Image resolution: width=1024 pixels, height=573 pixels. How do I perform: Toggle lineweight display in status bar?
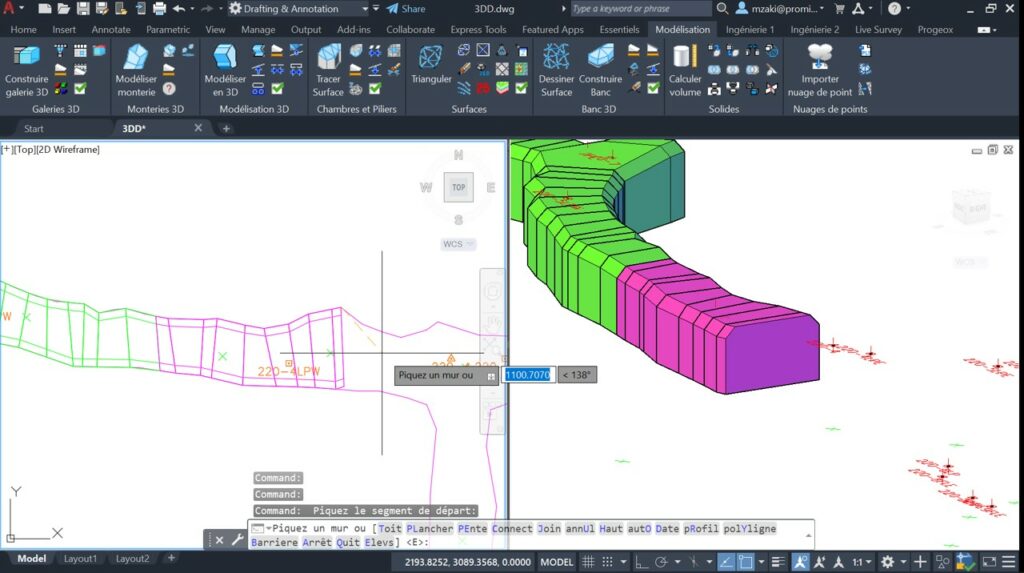(778, 562)
